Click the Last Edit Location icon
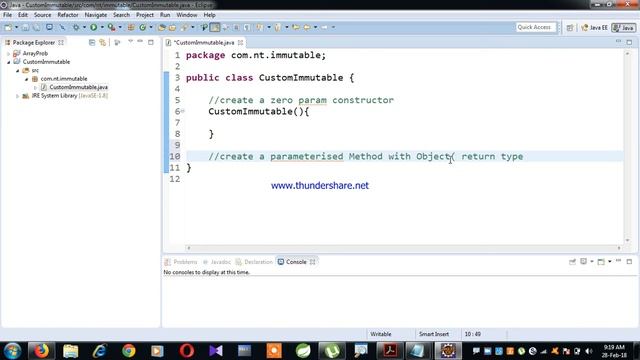This screenshot has width=640, height=360. point(296,27)
